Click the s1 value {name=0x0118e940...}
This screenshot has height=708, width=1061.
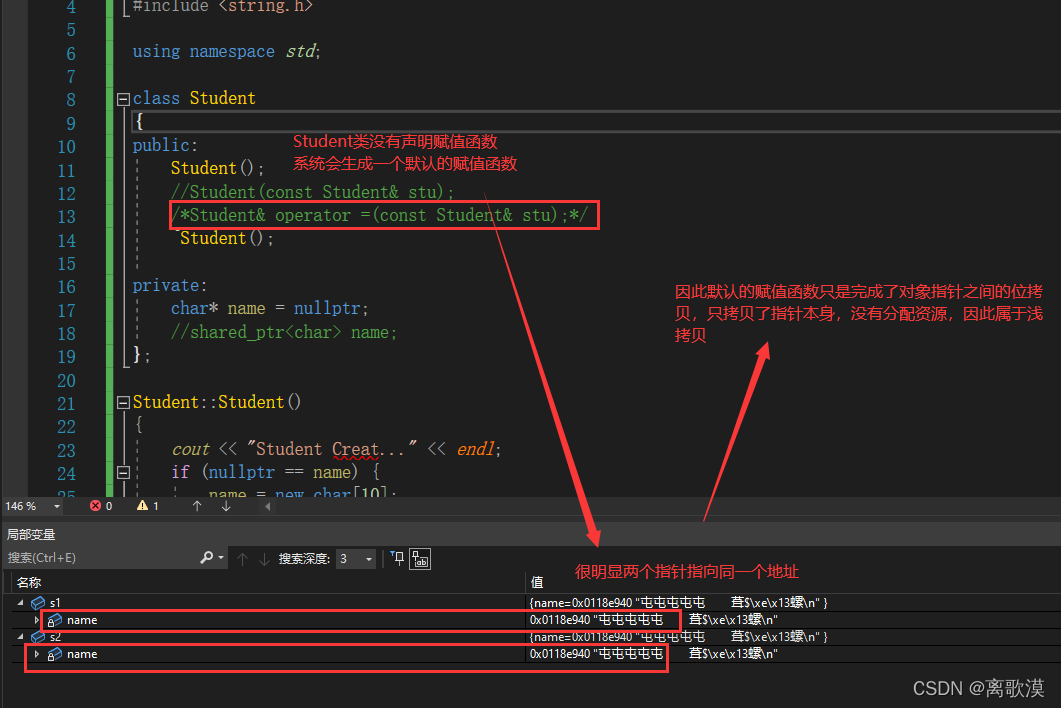[678, 602]
